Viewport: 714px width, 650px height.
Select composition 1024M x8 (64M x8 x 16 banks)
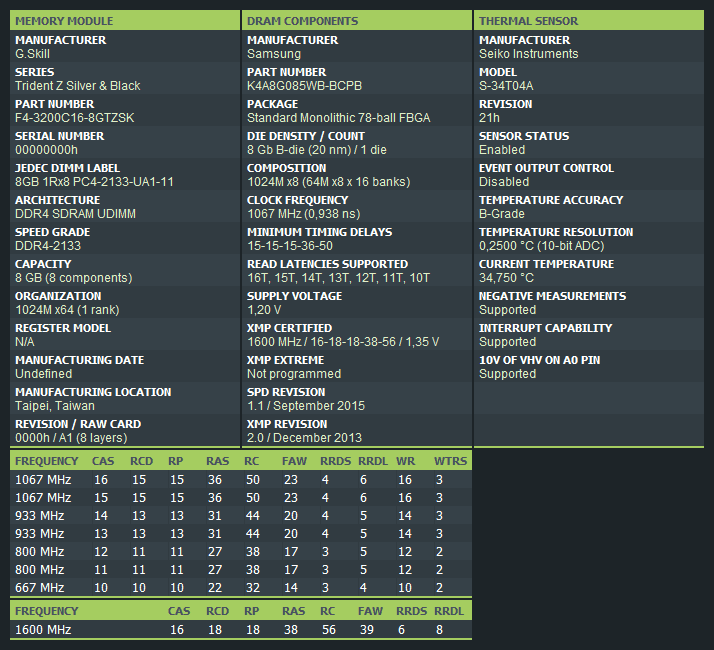tap(329, 182)
